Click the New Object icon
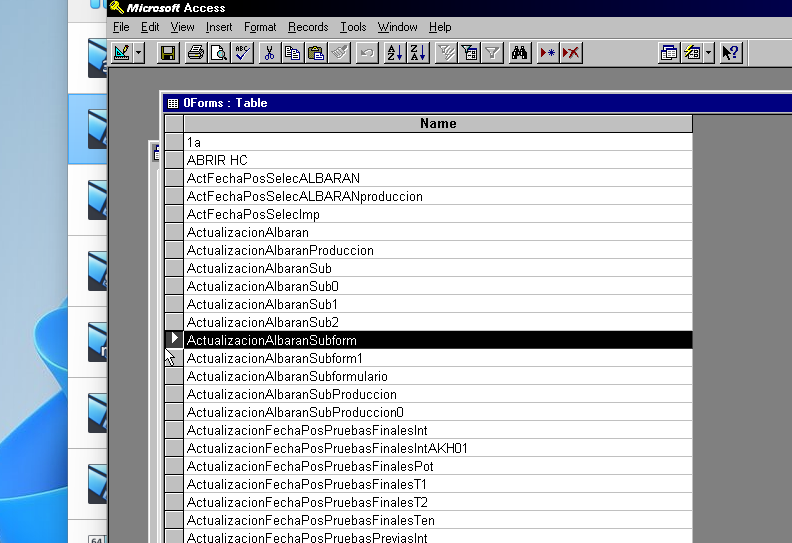 click(x=692, y=53)
